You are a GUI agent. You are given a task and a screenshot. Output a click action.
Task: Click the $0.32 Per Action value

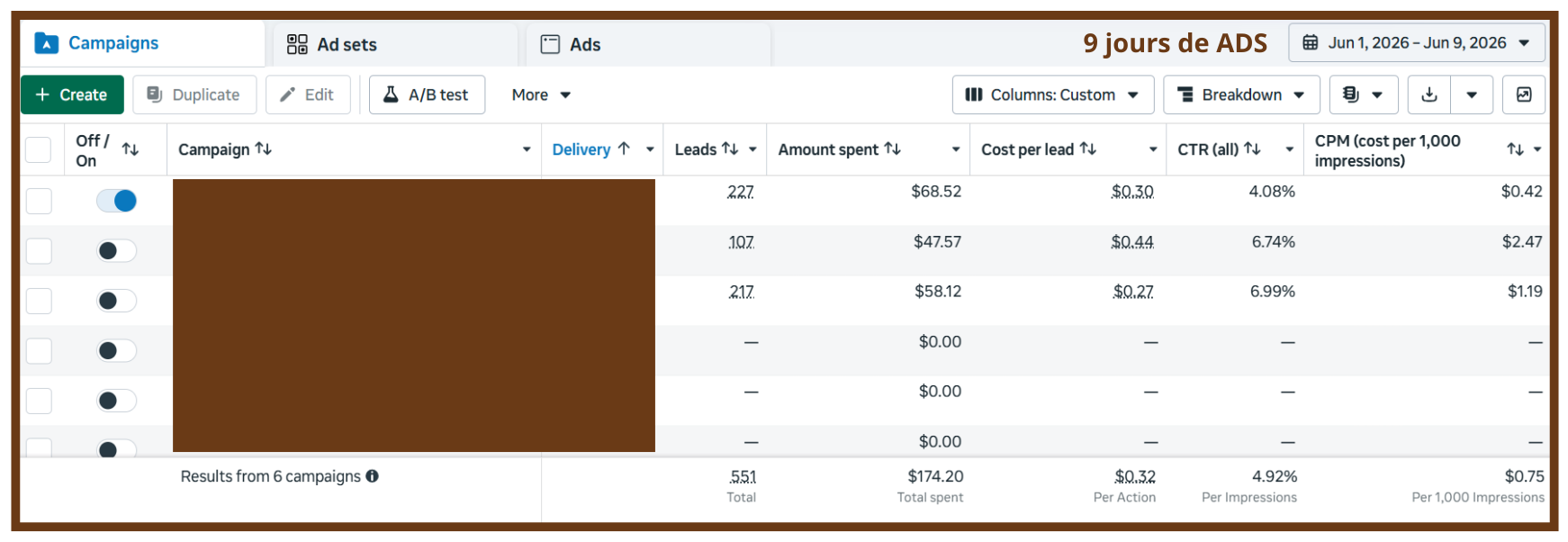coord(1135,476)
